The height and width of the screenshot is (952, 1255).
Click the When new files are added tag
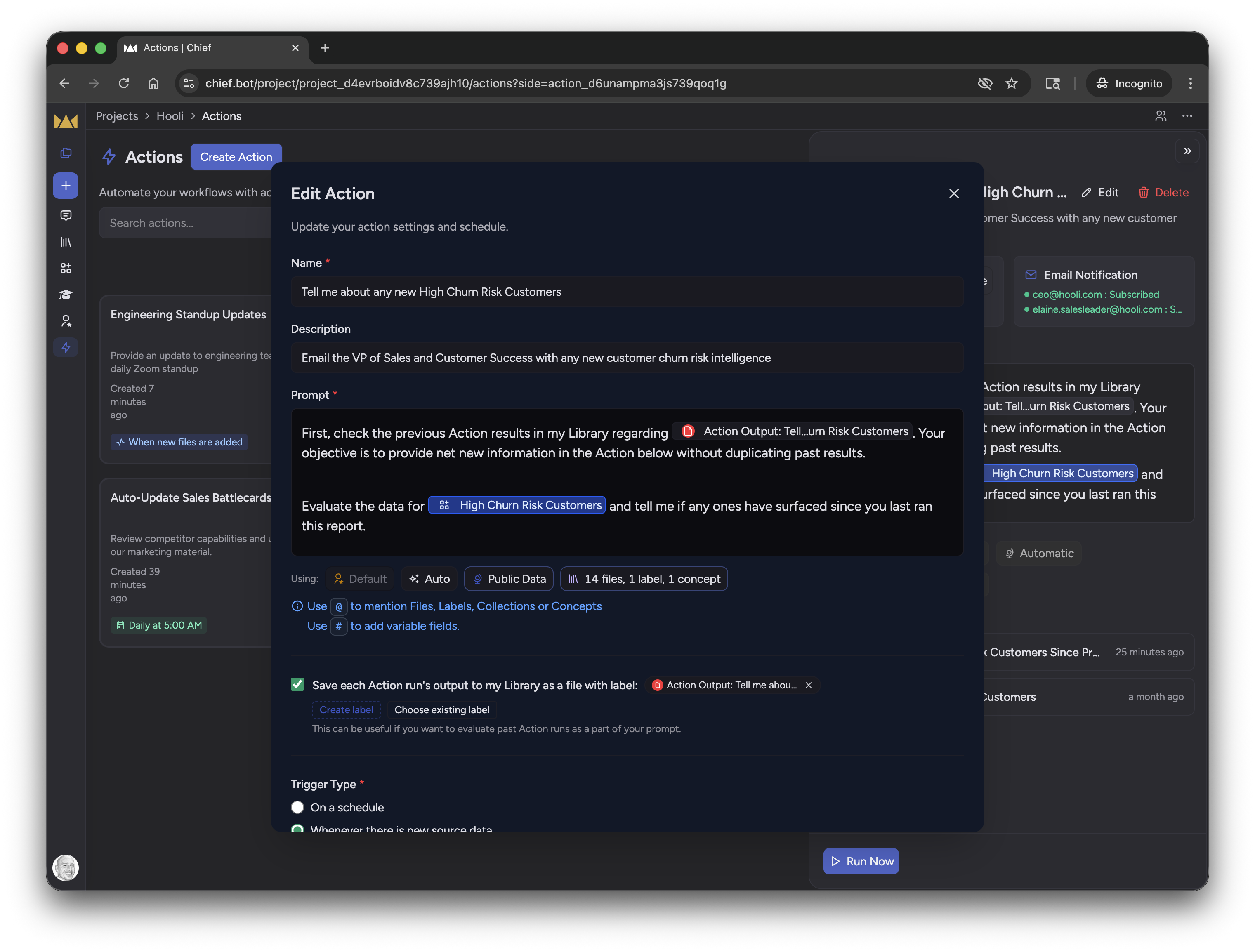[179, 442]
